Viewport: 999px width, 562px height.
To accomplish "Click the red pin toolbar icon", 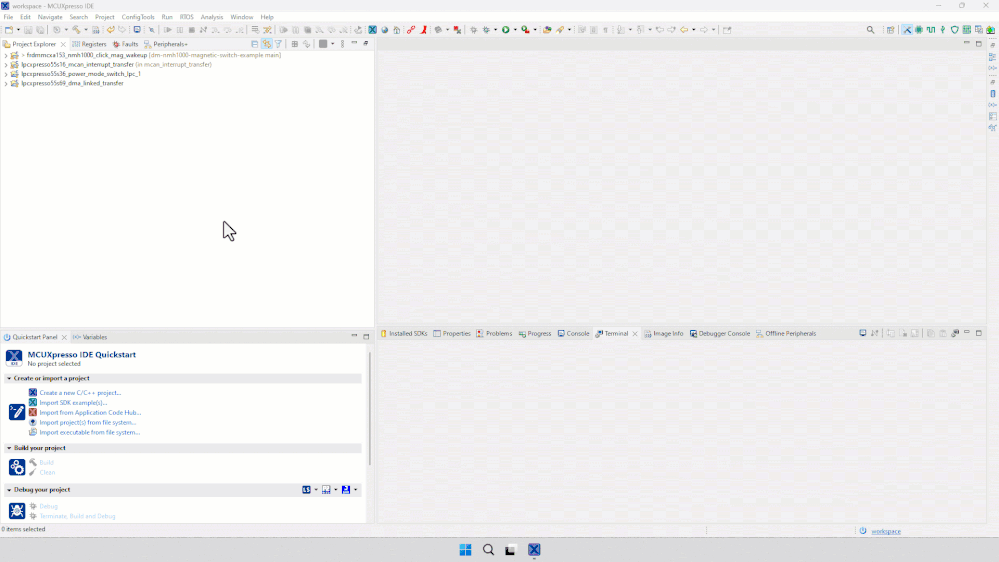I will click(x=424, y=30).
